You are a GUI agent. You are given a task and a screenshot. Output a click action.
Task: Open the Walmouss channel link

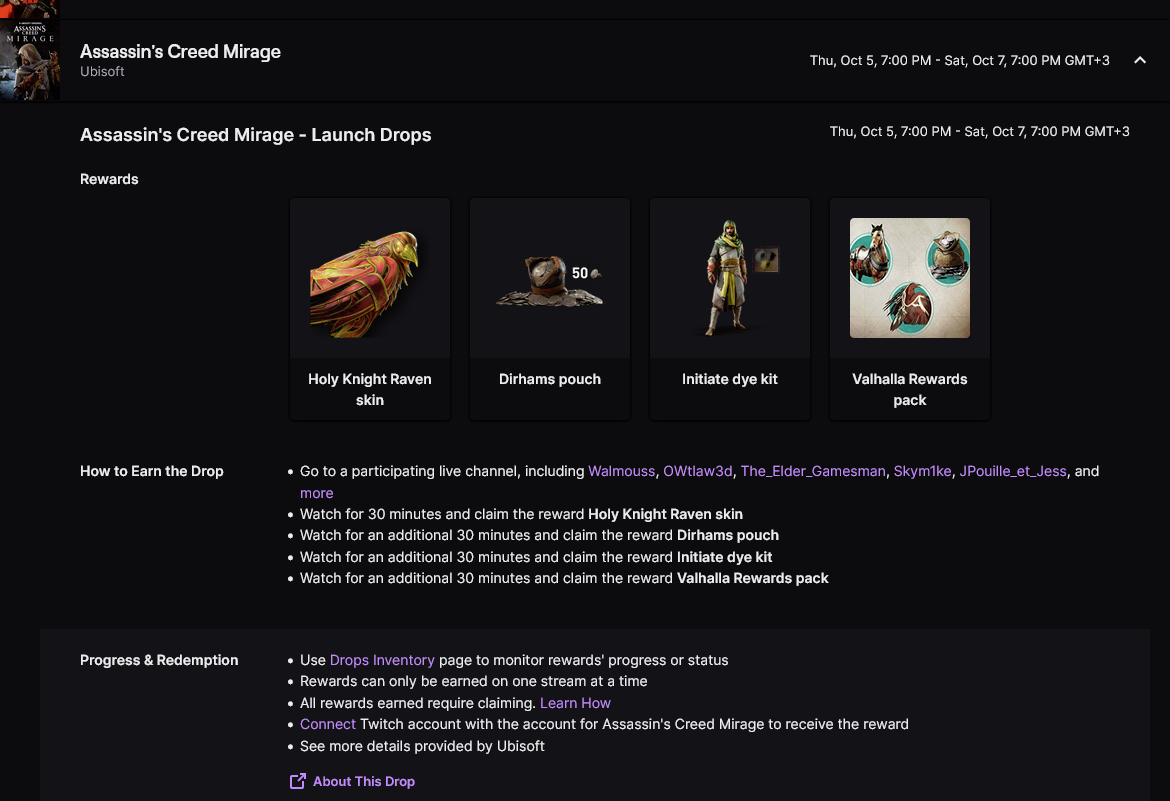tap(622, 471)
